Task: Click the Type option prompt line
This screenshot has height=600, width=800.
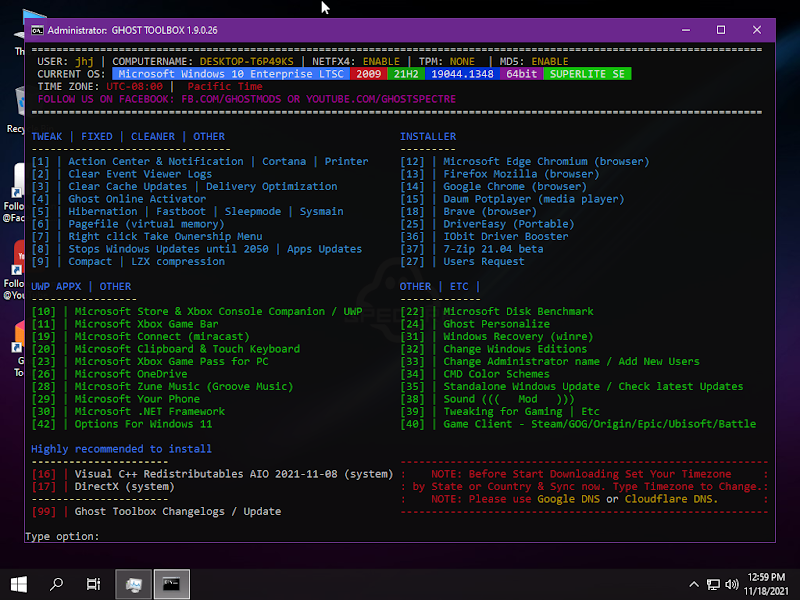Action: coord(62,536)
